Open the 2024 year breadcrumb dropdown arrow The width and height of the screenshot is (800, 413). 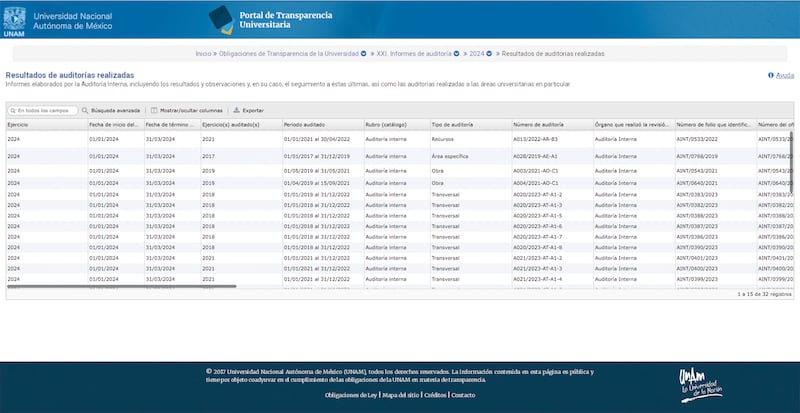489,53
